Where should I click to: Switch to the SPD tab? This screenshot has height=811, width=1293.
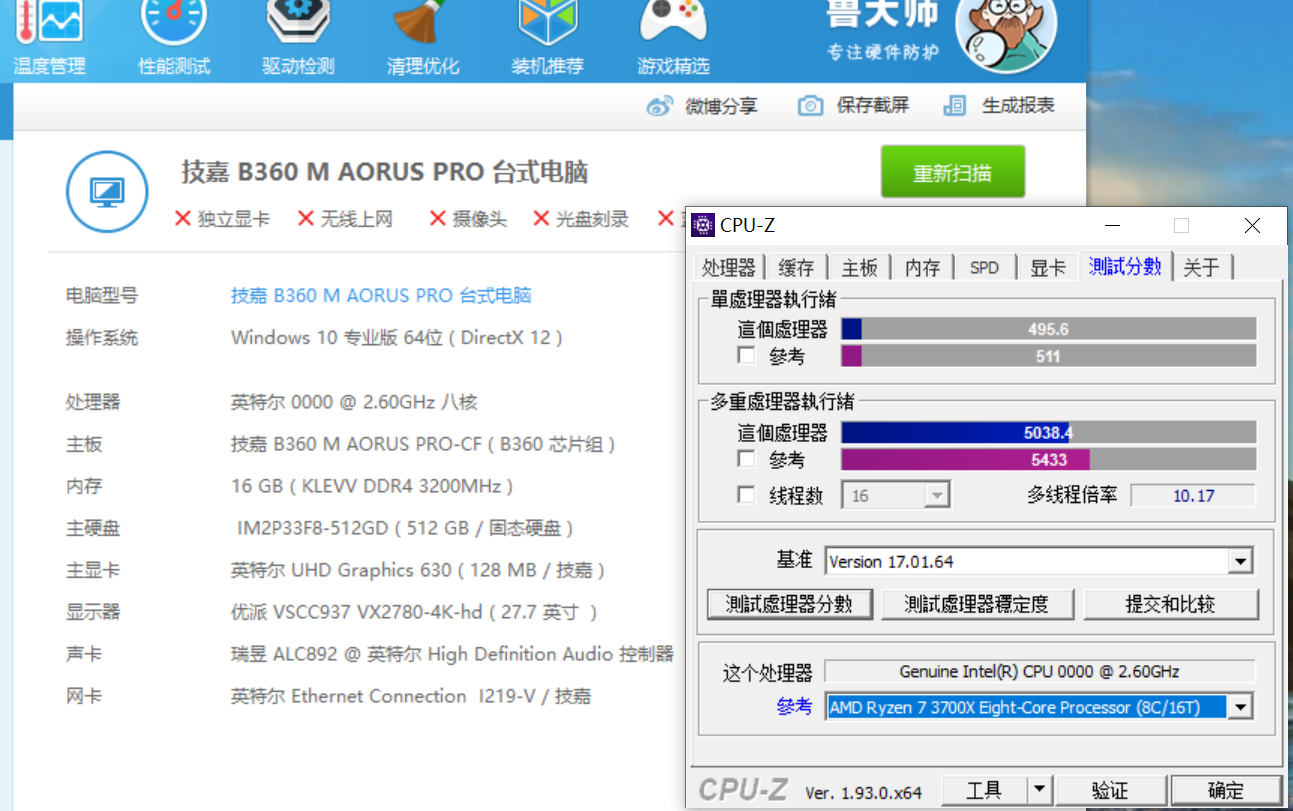(984, 267)
